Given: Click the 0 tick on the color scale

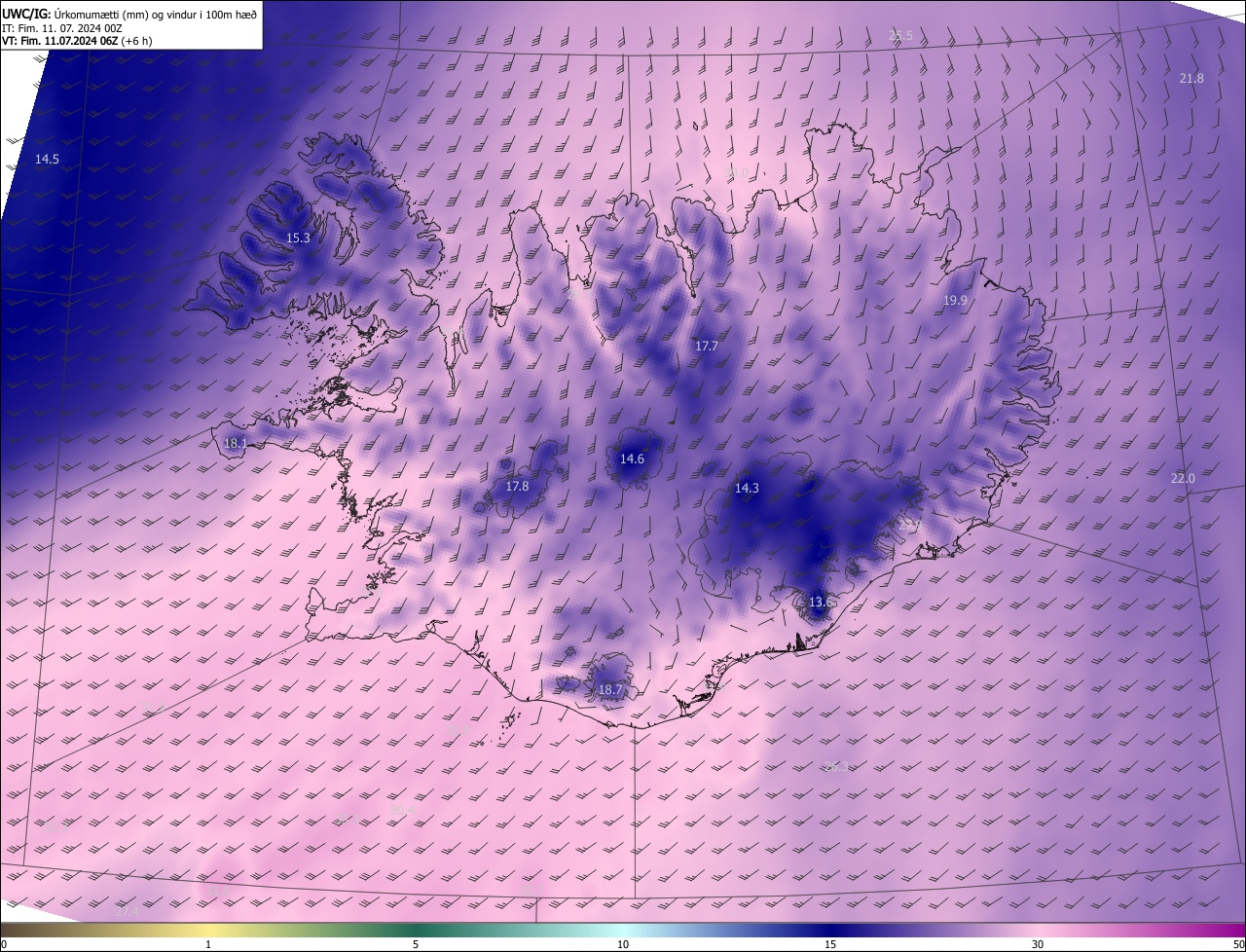Looking at the screenshot, I should pos(4,944).
